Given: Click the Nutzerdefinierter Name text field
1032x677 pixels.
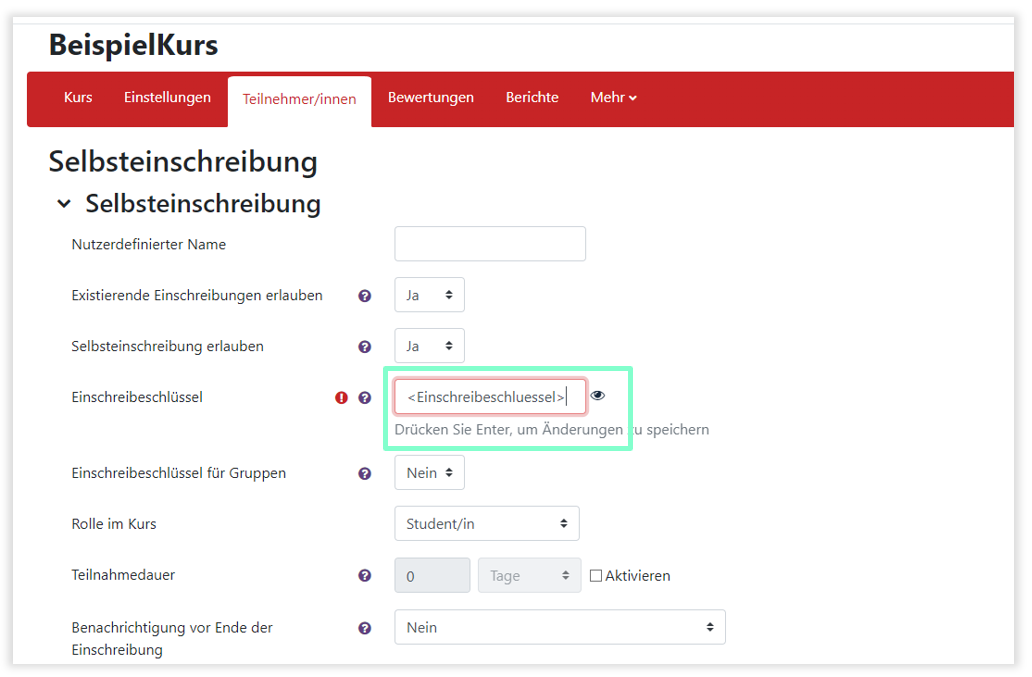Looking at the screenshot, I should tap(490, 244).
